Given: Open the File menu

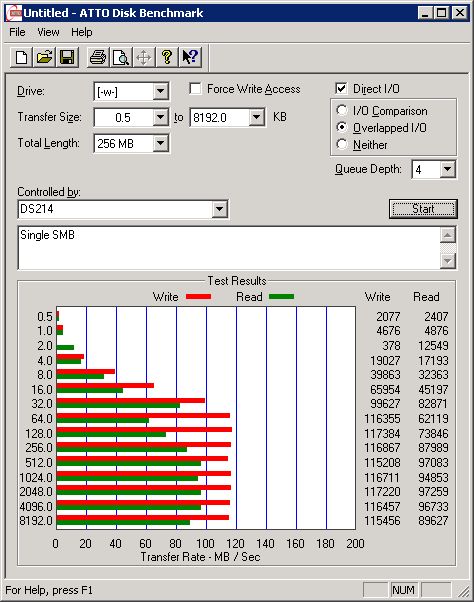Looking at the screenshot, I should click(x=17, y=32).
